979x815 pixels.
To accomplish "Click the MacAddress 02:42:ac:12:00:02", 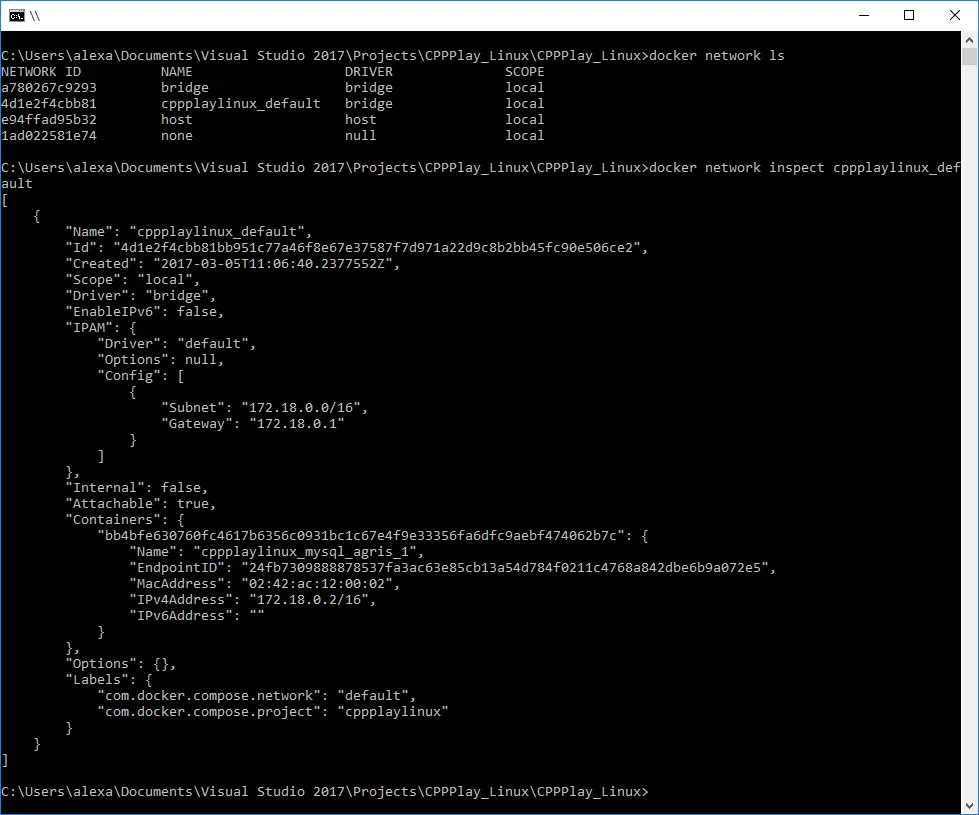I will coord(317,584).
